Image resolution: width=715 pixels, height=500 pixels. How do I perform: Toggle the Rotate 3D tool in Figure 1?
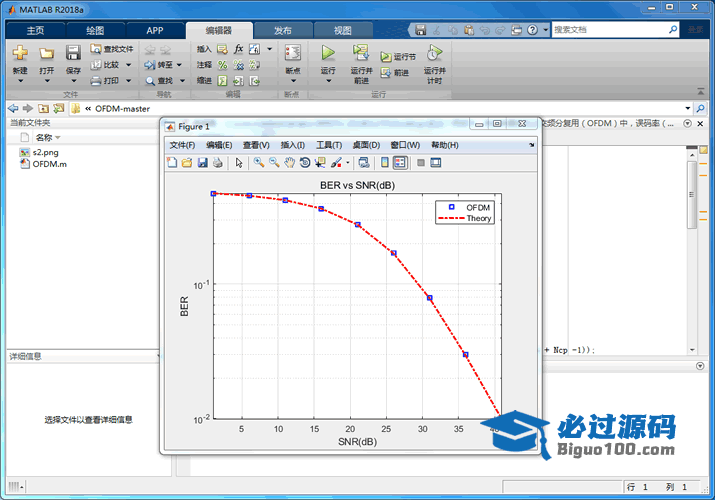[305, 163]
